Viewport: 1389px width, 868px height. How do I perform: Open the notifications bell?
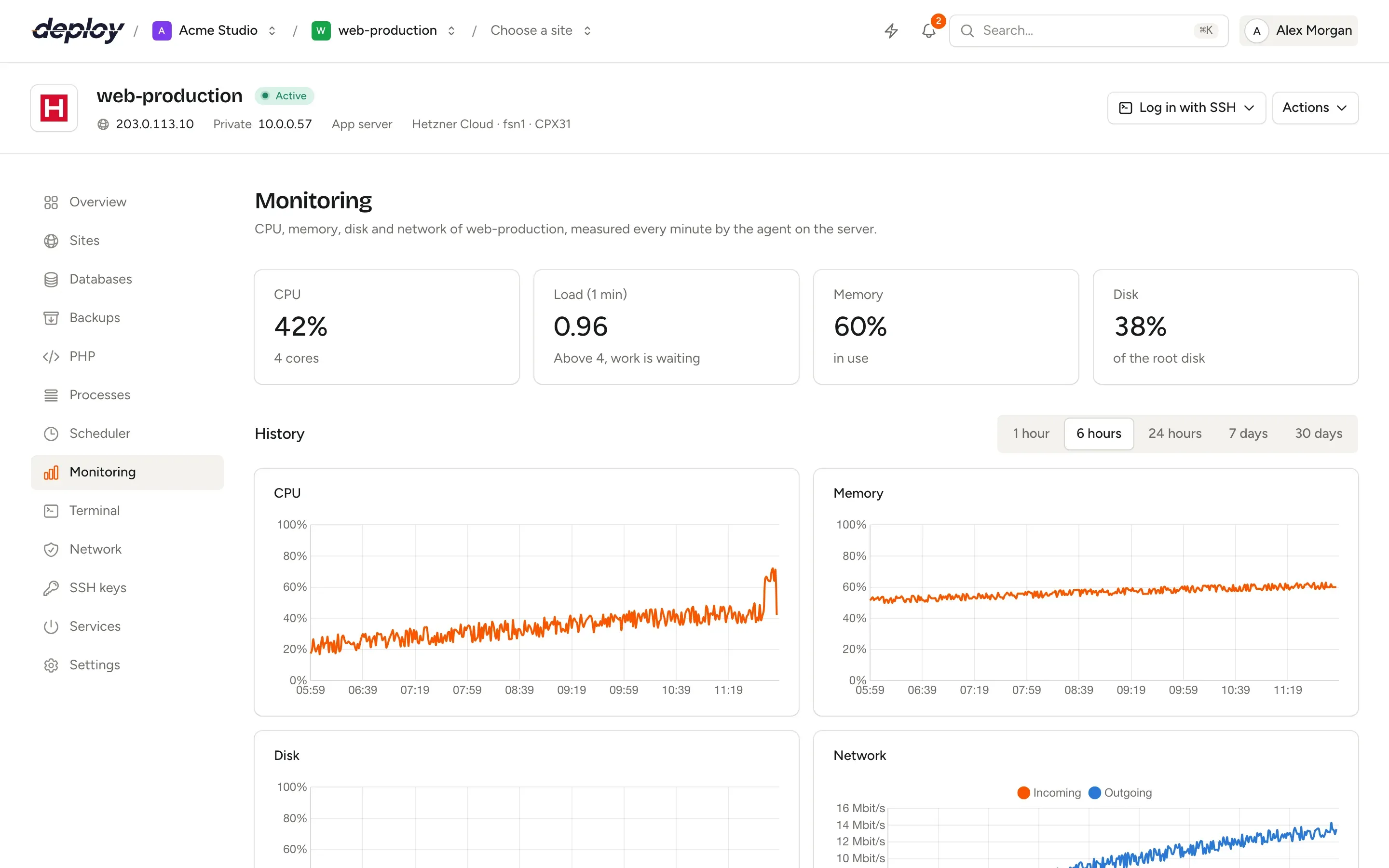point(929,30)
